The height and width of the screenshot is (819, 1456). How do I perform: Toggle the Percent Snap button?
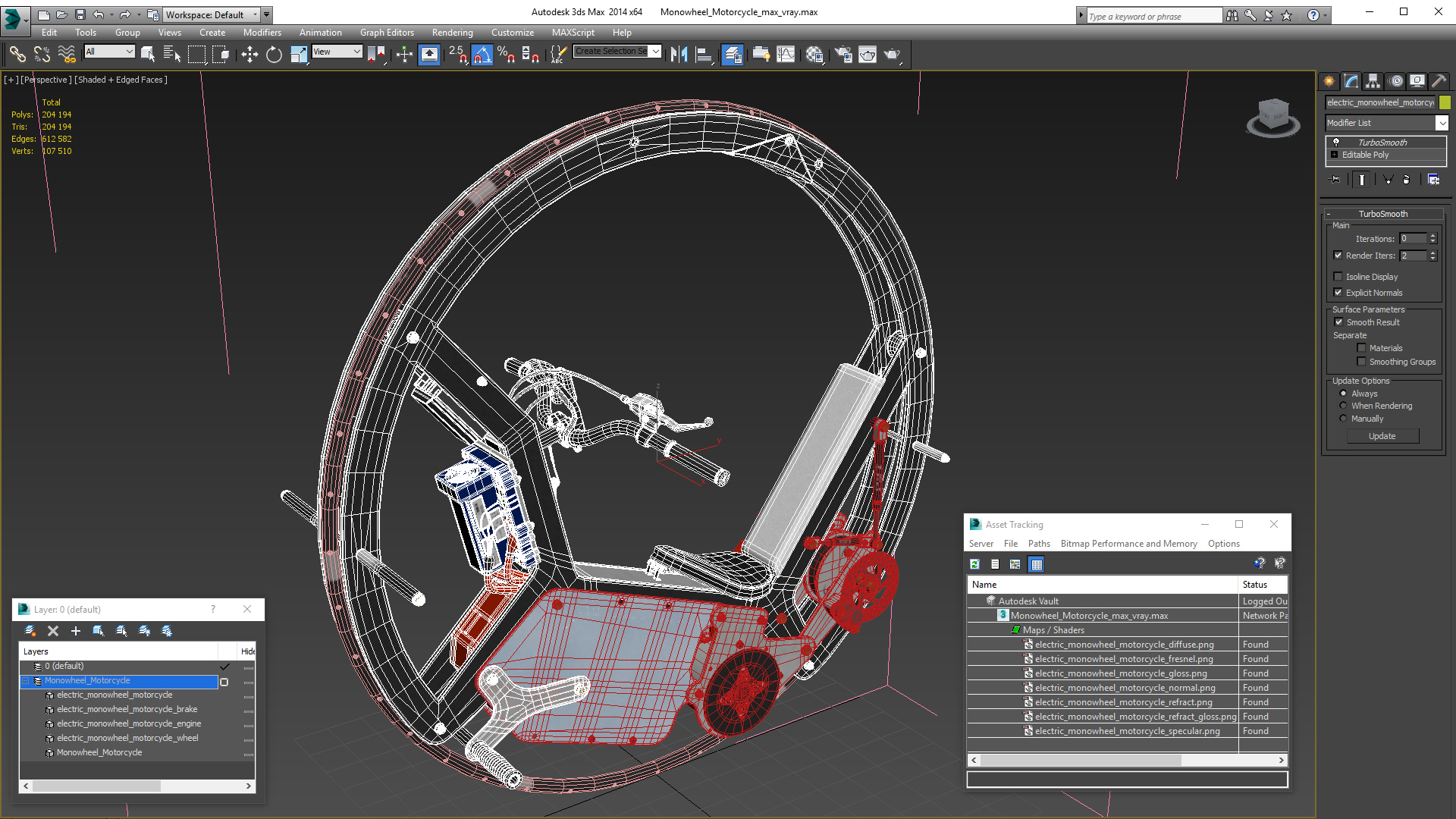(507, 54)
